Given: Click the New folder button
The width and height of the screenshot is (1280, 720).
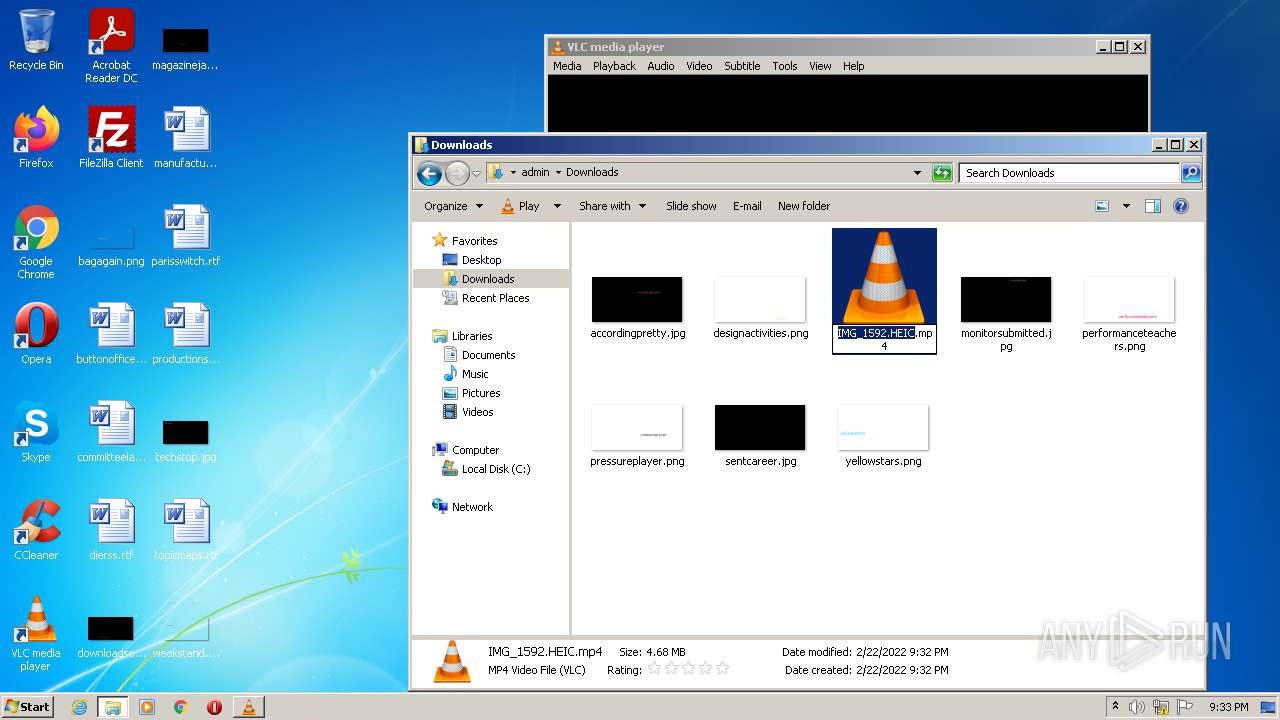Looking at the screenshot, I should tap(804, 206).
